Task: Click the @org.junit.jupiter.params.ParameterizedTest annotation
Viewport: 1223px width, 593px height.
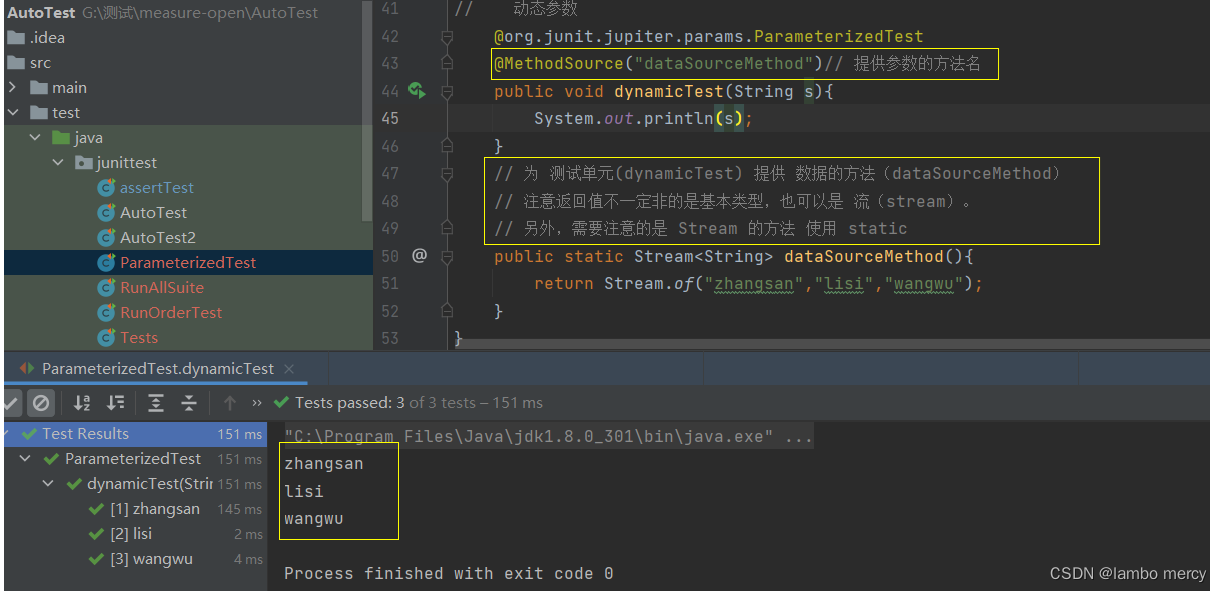Action: [x=709, y=37]
